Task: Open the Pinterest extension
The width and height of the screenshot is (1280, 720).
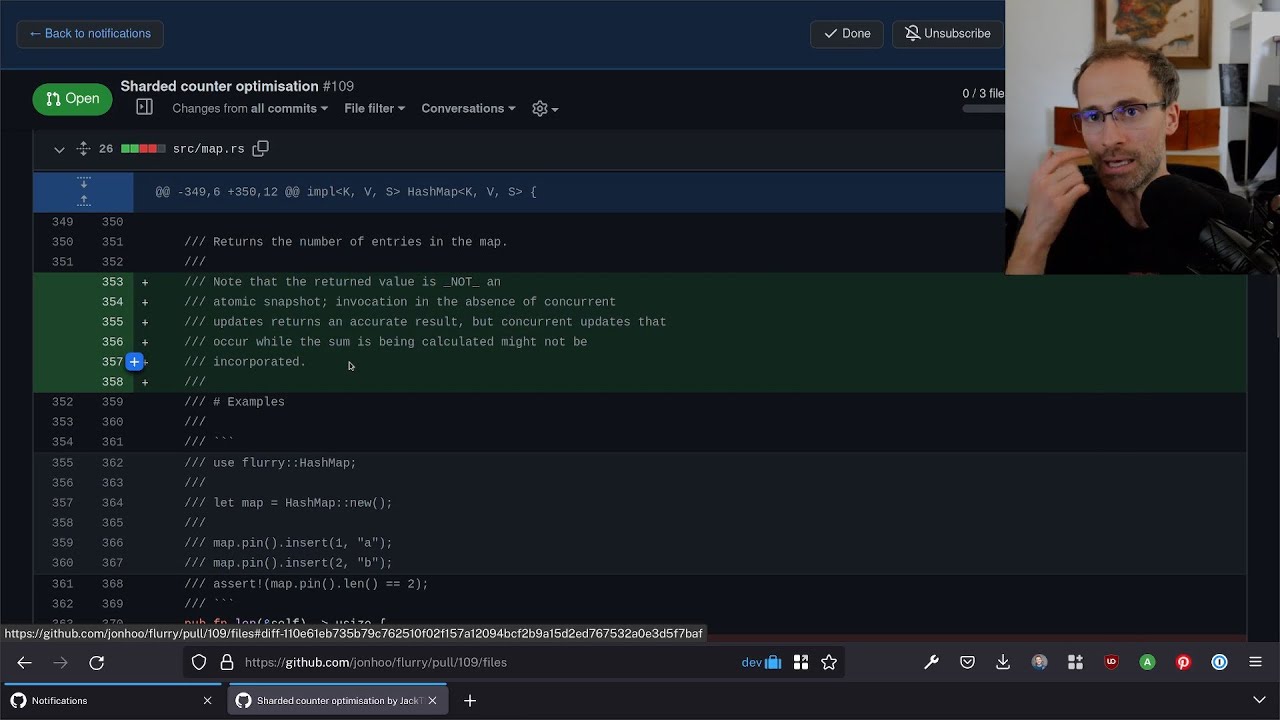Action: (1183, 662)
